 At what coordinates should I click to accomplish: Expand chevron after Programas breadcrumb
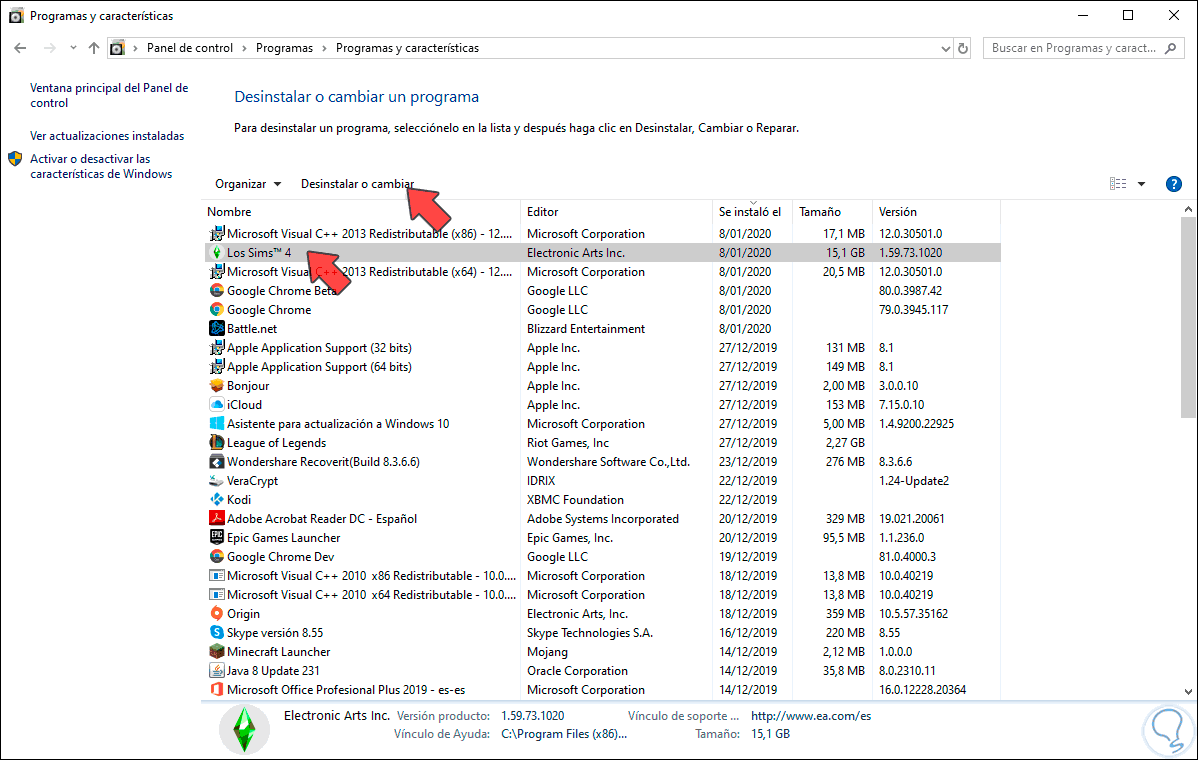pyautogui.click(x=324, y=48)
